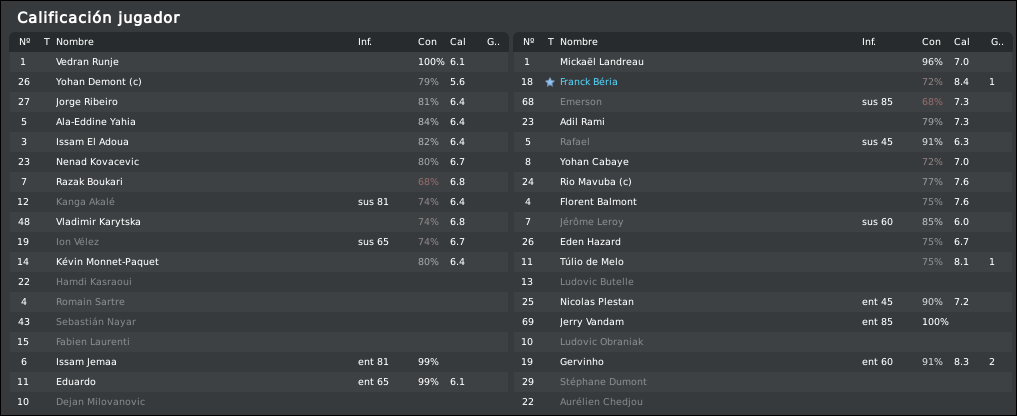Select the unused substitute Dejan Milovanovic

[100, 402]
